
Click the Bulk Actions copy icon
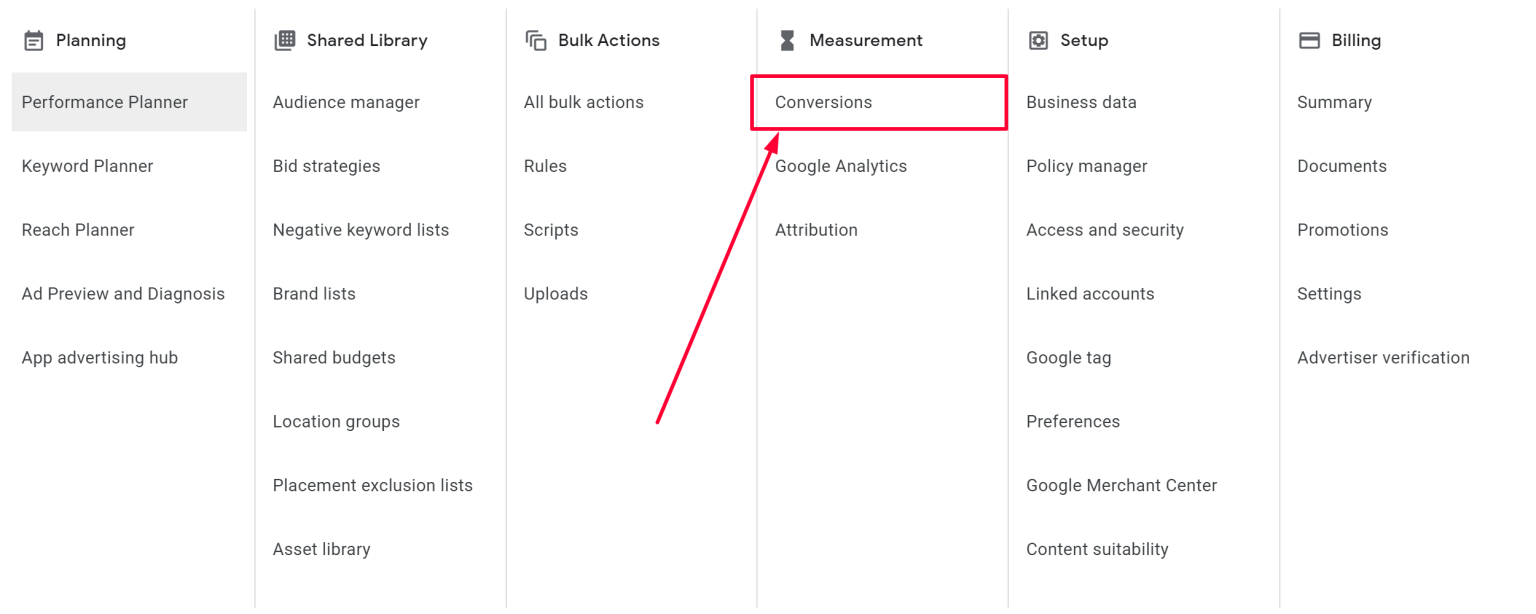click(535, 40)
